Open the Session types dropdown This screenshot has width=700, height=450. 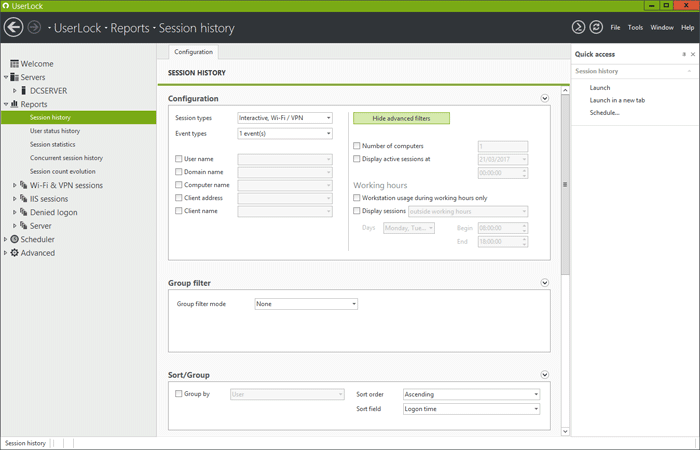coord(285,118)
